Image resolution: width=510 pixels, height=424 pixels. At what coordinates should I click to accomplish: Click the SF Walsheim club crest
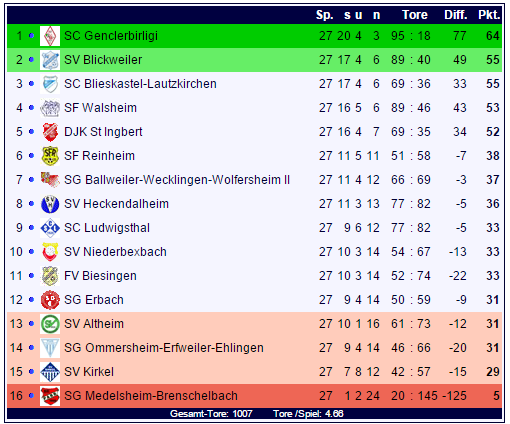coord(50,108)
